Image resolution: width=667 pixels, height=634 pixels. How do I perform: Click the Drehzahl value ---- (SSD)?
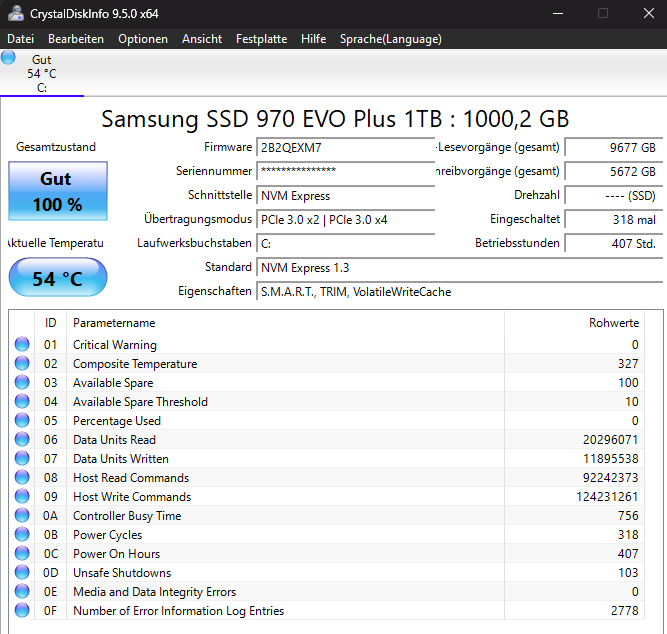613,196
